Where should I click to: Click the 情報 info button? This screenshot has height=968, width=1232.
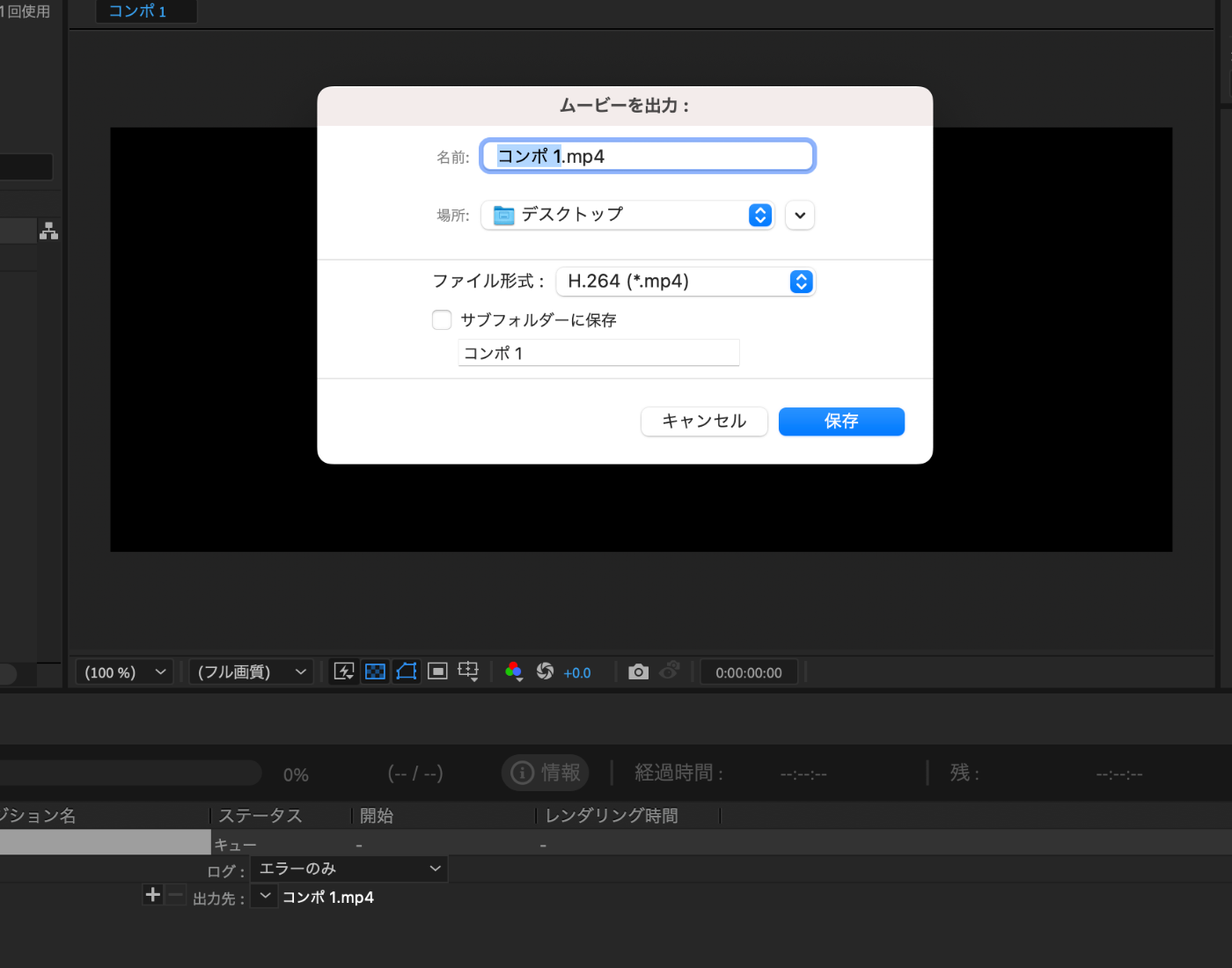pyautogui.click(x=546, y=773)
